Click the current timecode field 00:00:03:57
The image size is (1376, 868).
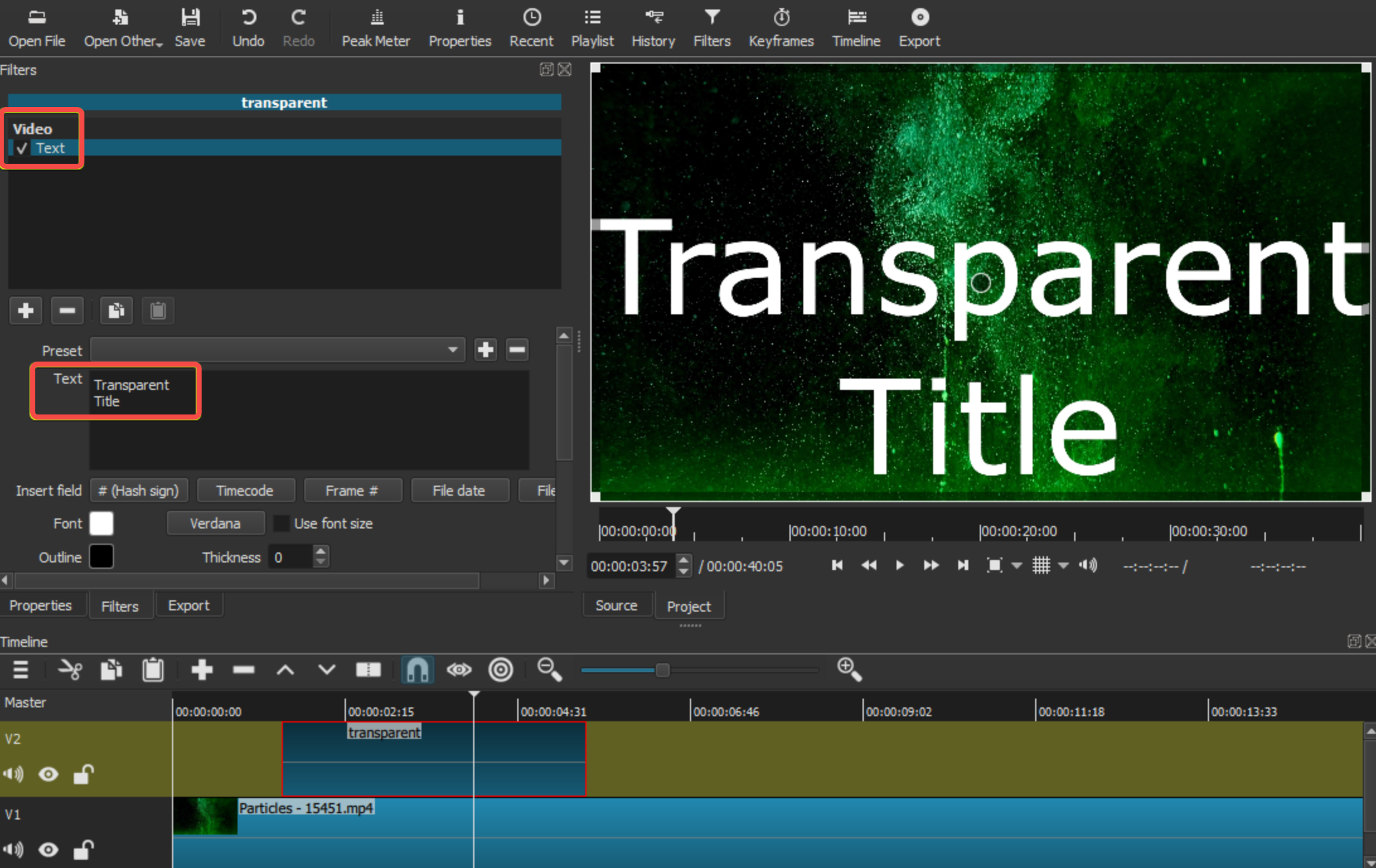point(630,566)
